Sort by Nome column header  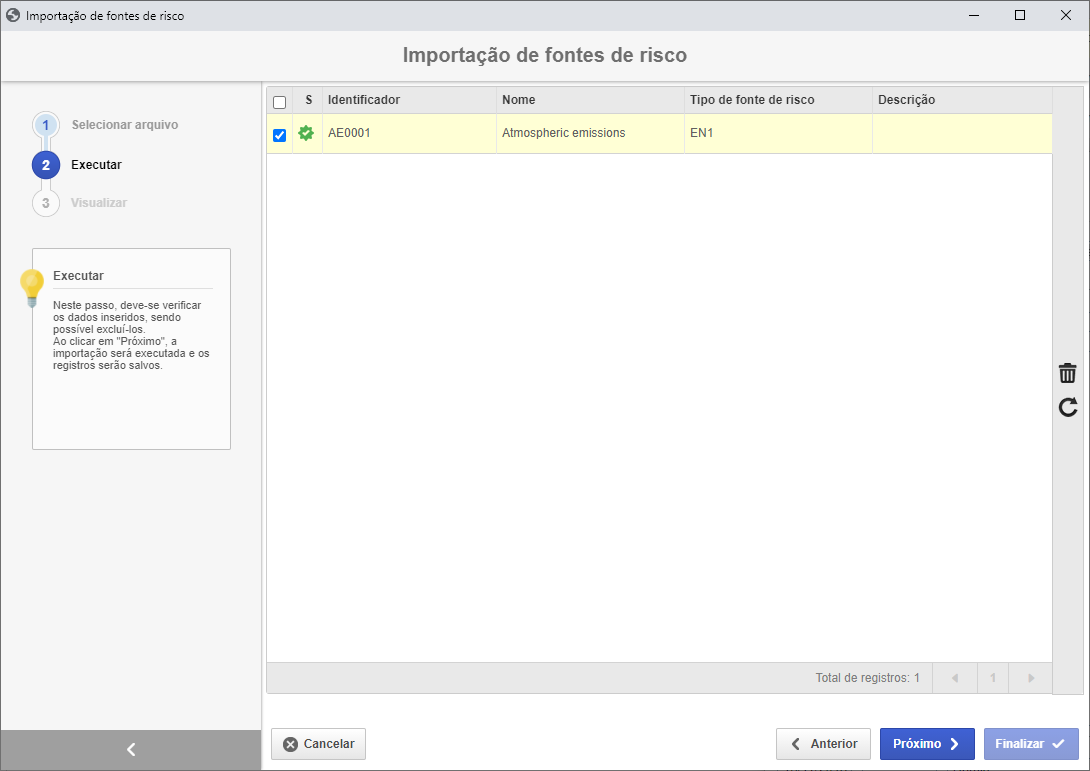click(590, 100)
